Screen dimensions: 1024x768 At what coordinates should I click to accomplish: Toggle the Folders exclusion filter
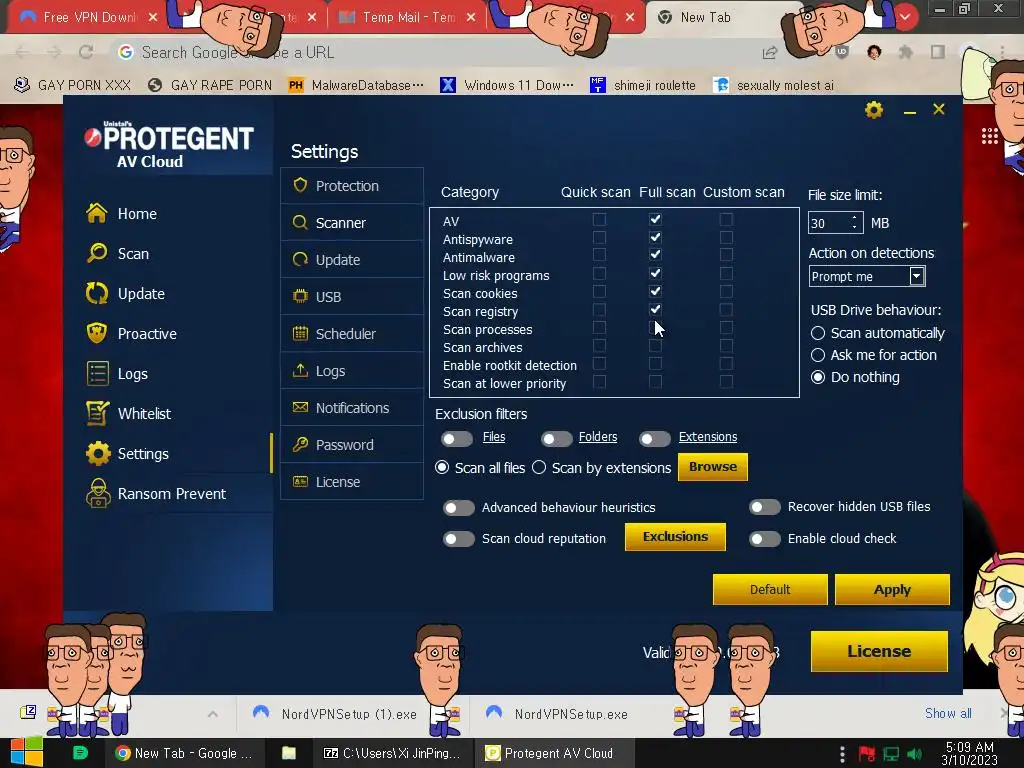[556, 439]
